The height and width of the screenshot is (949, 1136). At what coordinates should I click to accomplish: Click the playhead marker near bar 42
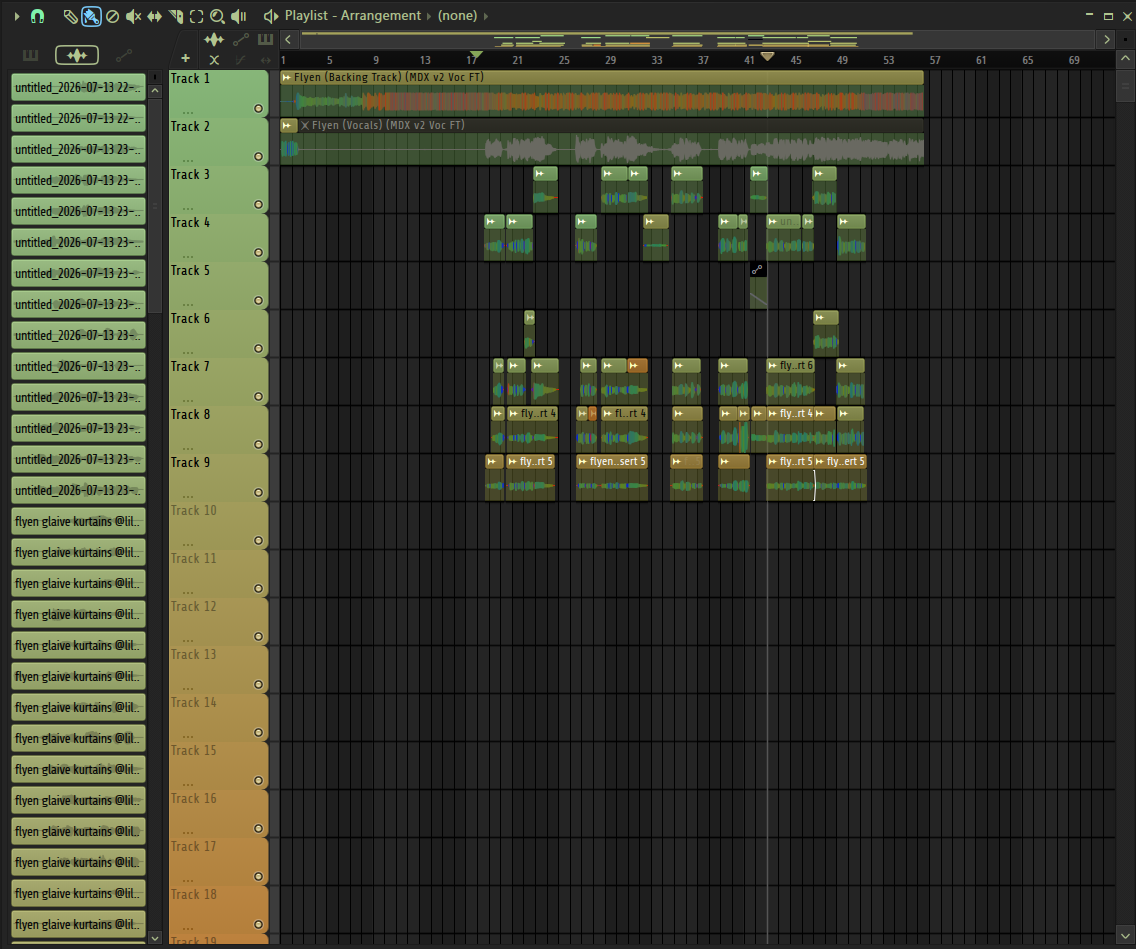[x=767, y=56]
